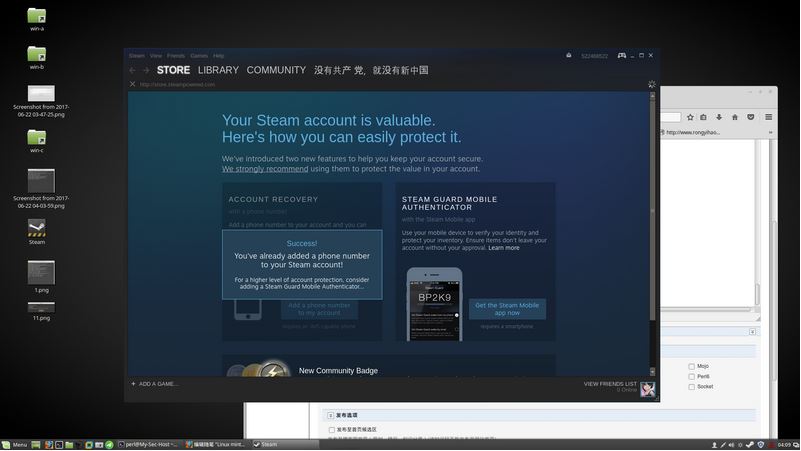Open VIEW FRIENDS LIST
Screen dimensions: 801x451
tap(610, 384)
